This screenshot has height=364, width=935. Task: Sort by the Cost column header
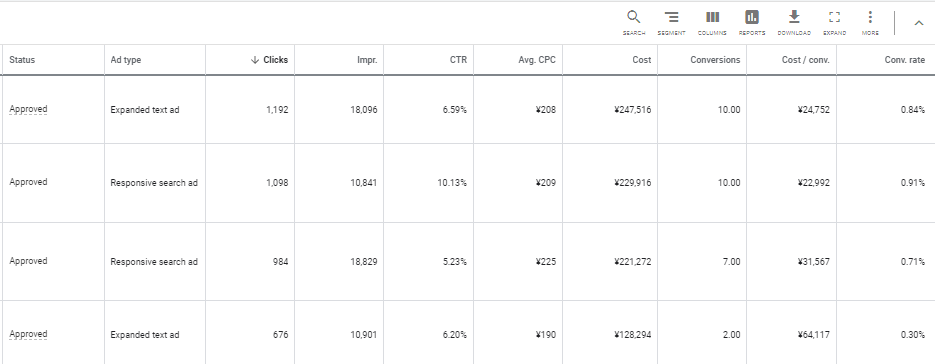642,60
